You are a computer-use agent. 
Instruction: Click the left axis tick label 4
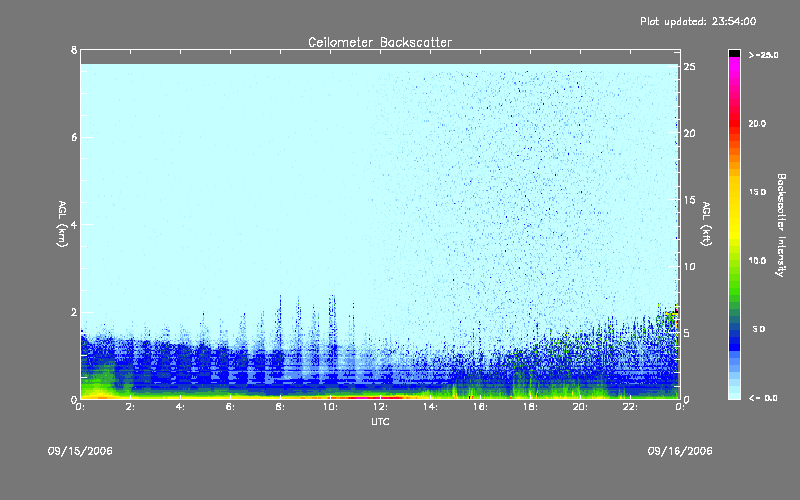point(74,224)
